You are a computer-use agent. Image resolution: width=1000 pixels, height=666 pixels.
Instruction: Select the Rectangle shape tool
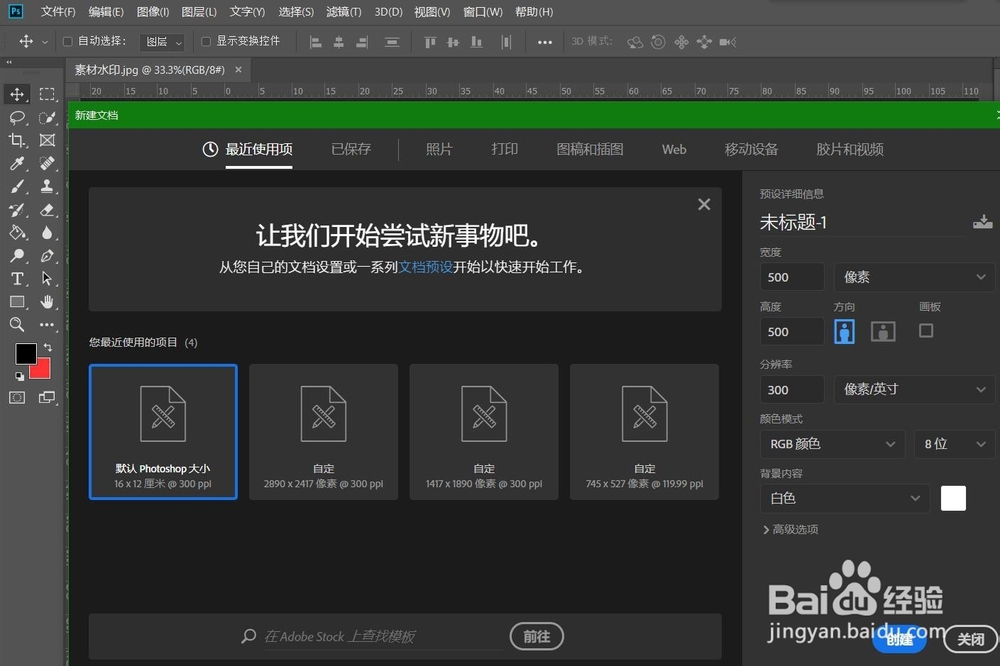pos(17,302)
